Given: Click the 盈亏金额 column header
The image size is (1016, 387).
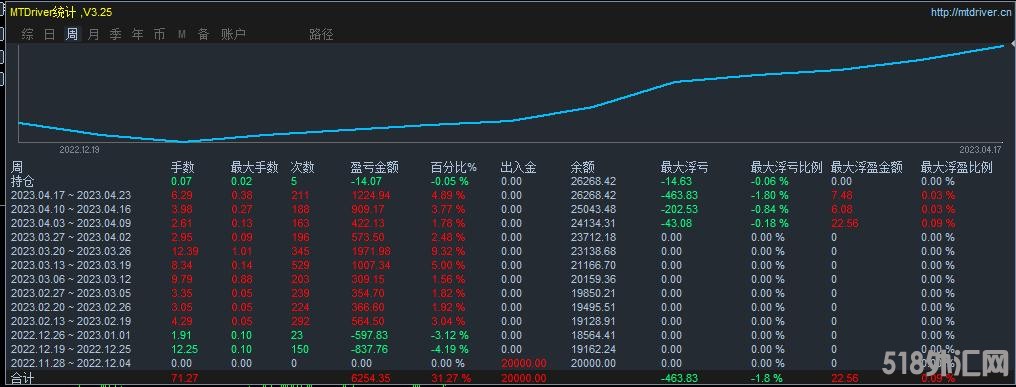Looking at the screenshot, I should [375, 167].
